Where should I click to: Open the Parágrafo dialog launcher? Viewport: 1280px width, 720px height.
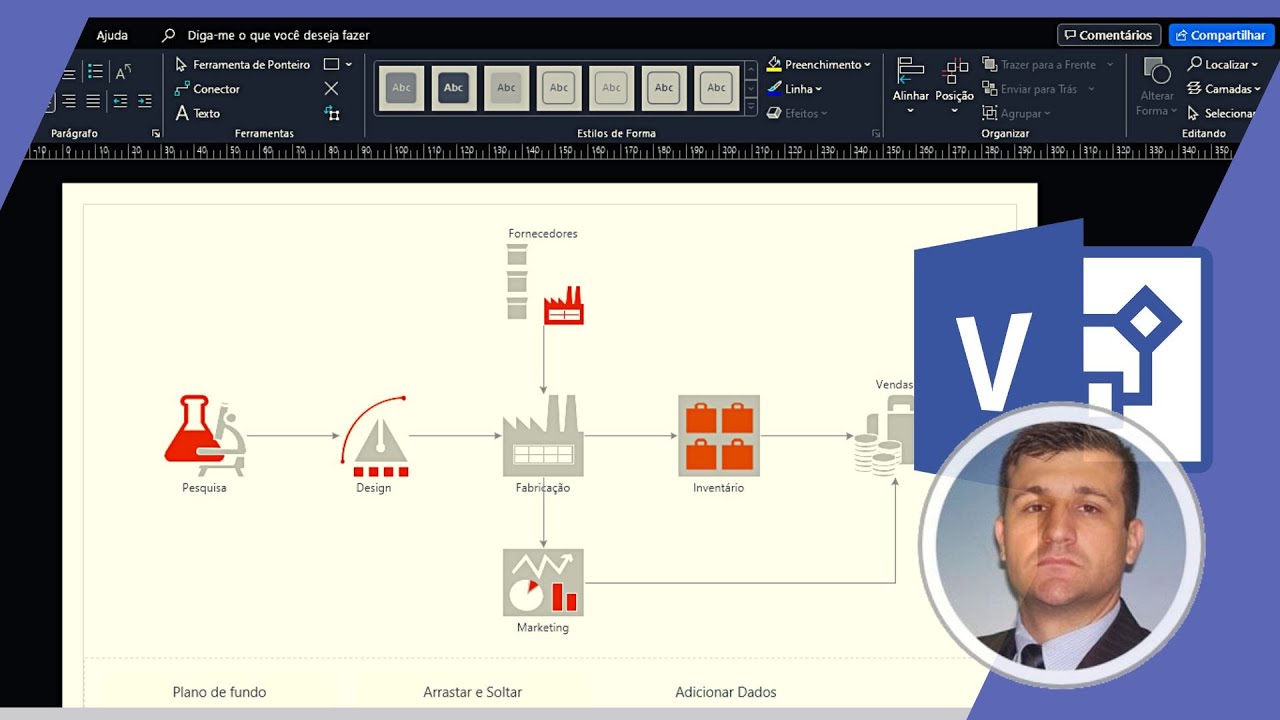tap(156, 133)
